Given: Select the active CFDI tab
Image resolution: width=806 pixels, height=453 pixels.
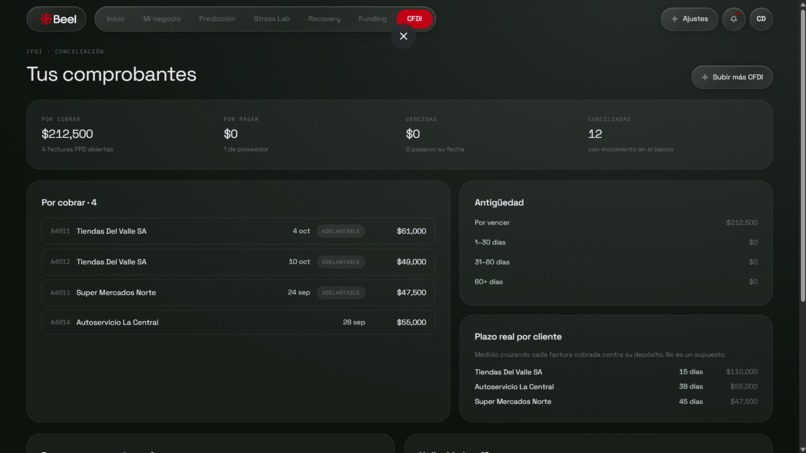Looking at the screenshot, I should coord(414,19).
